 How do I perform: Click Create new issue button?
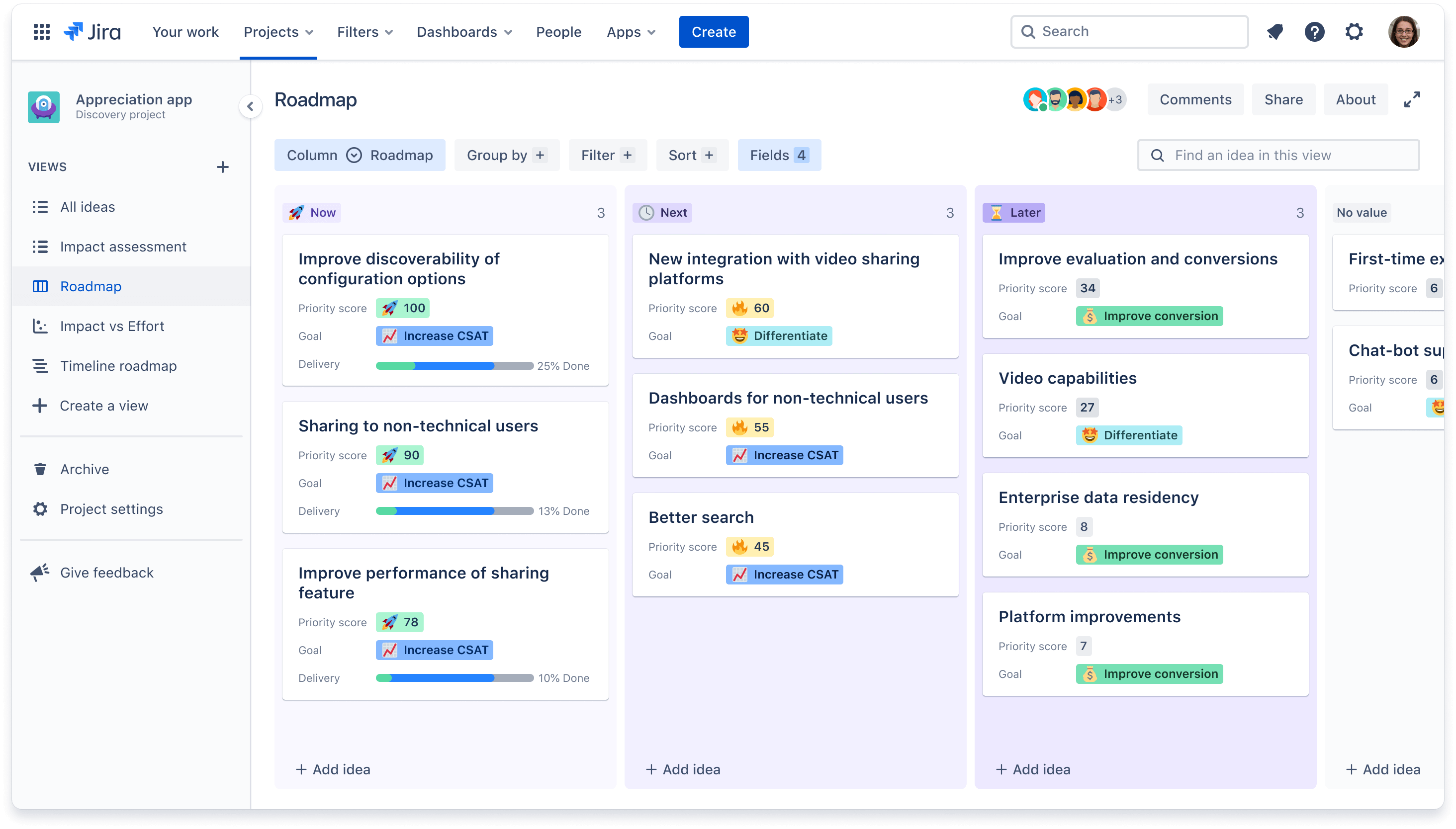tap(714, 31)
